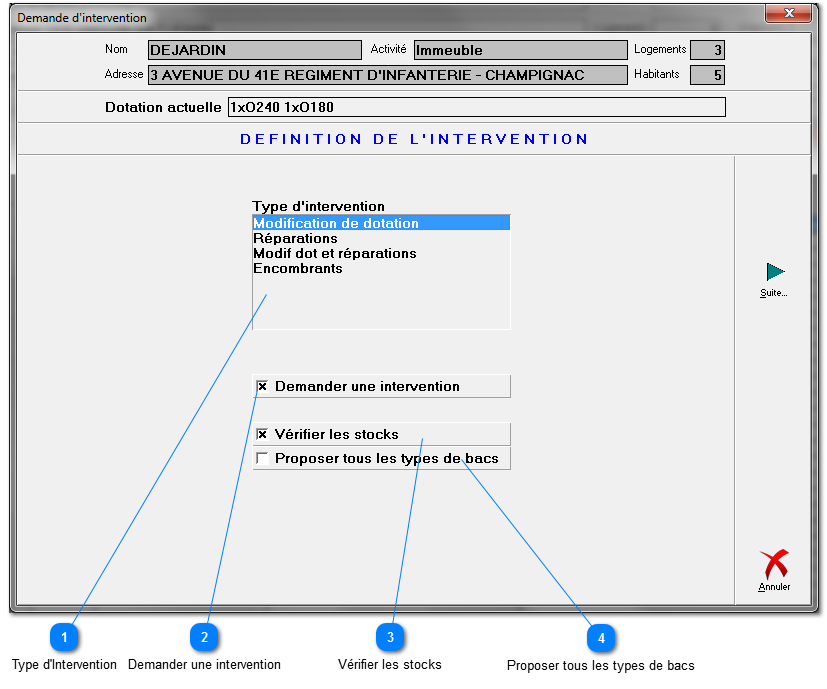Click callout marker 2 labeled Demander une intervention
Screen dimensions: 827x689
click(205, 637)
